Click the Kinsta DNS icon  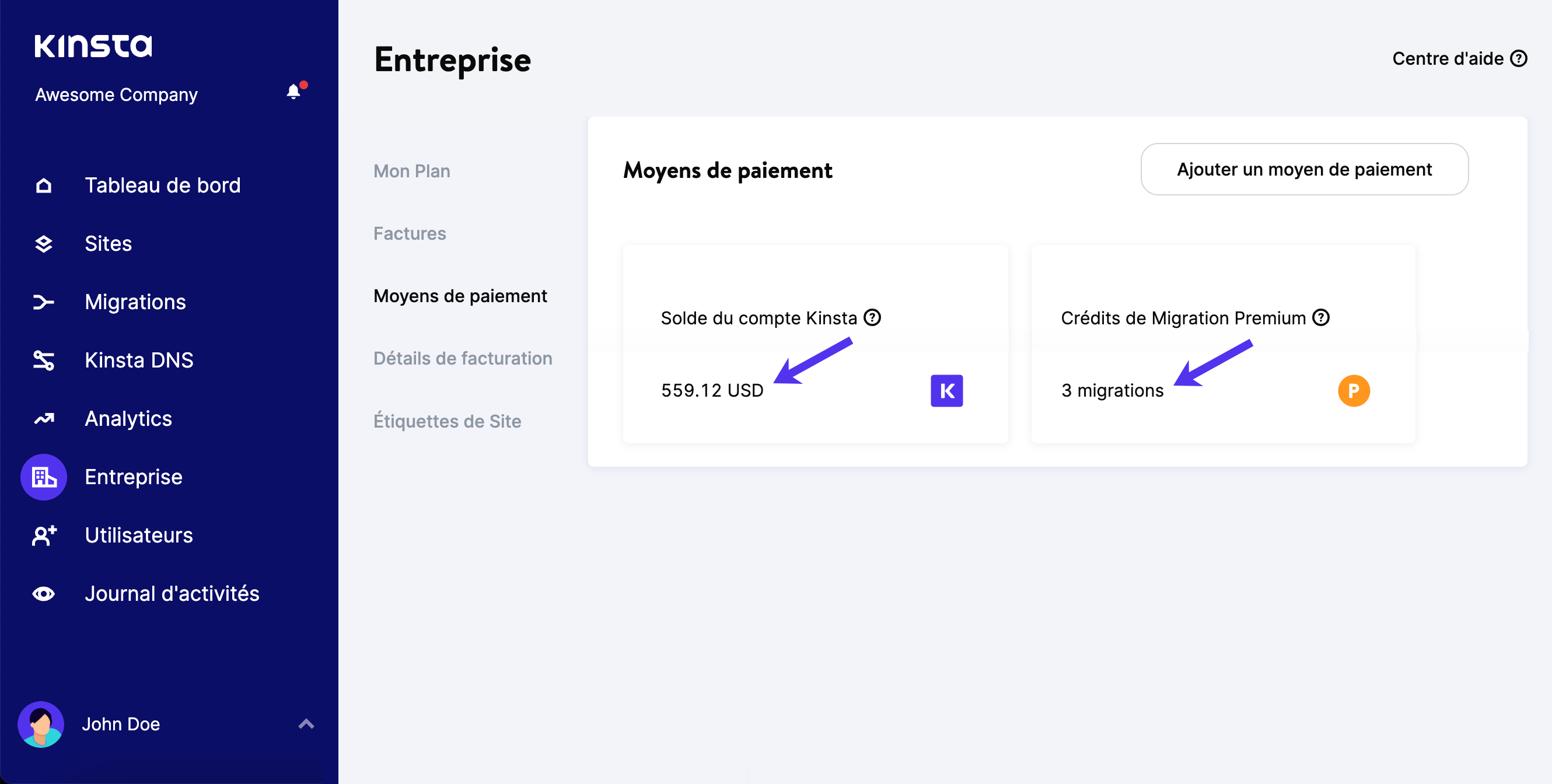pos(43,360)
